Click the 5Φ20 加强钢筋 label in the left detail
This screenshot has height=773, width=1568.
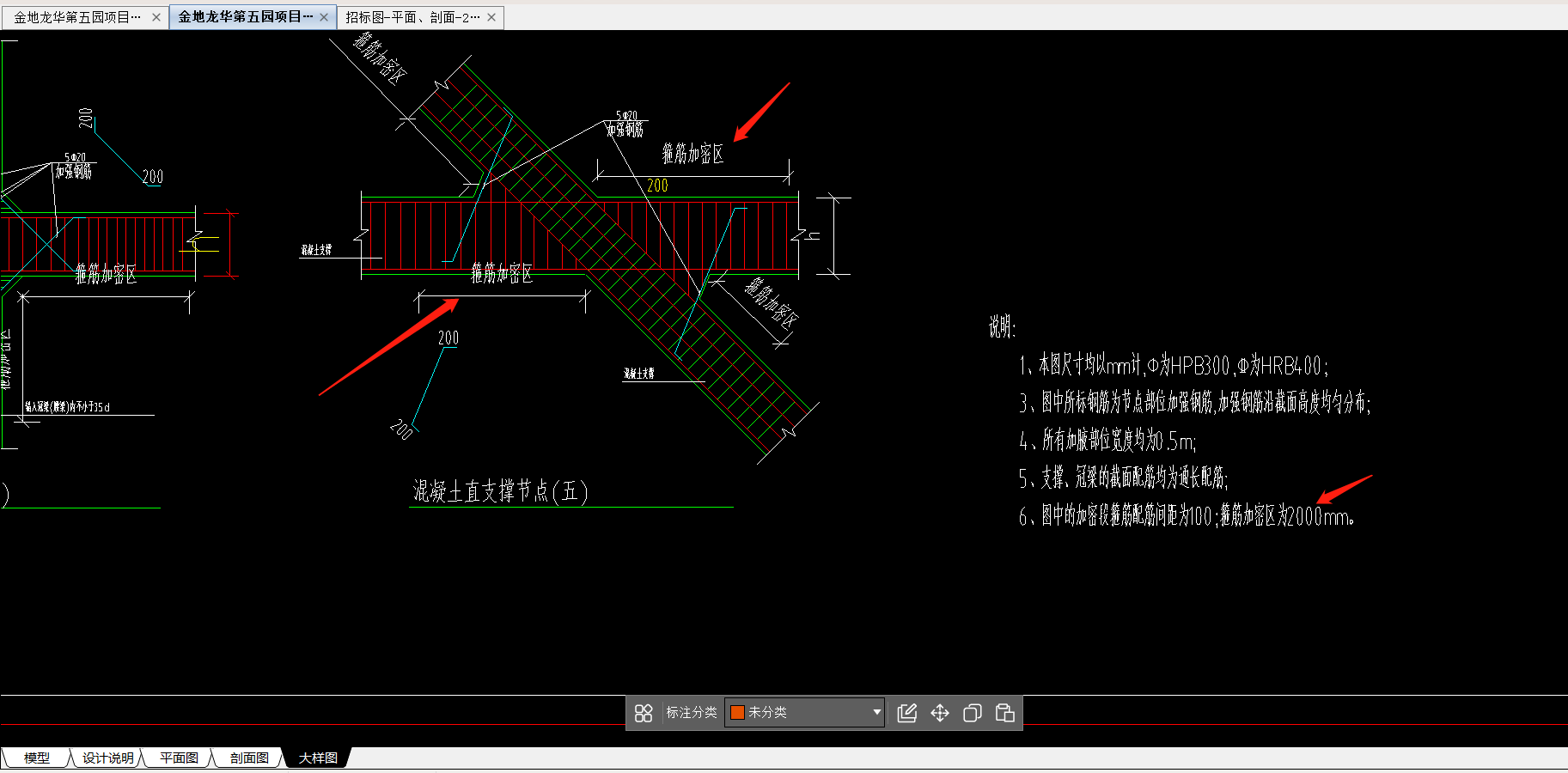pyautogui.click(x=74, y=165)
